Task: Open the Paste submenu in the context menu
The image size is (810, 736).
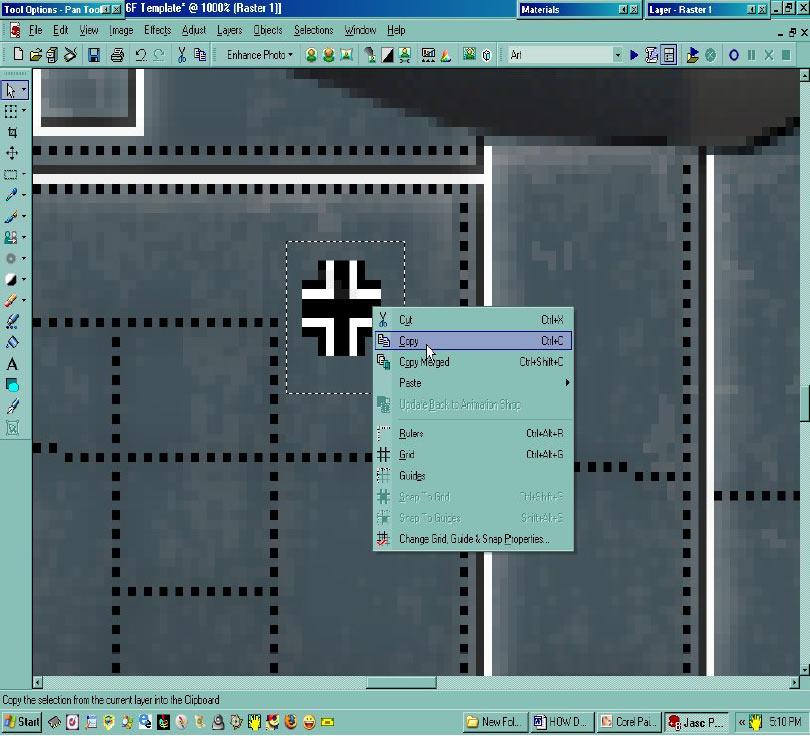Action: pyautogui.click(x=473, y=383)
